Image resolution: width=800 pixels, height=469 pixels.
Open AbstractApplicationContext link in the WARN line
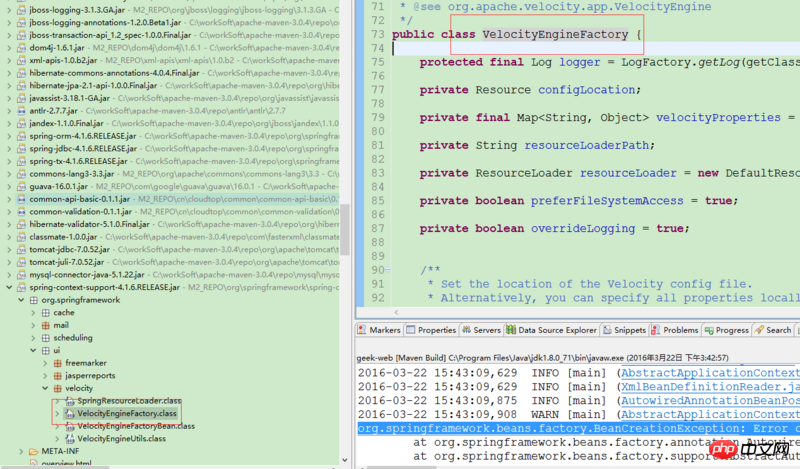(x=710, y=414)
